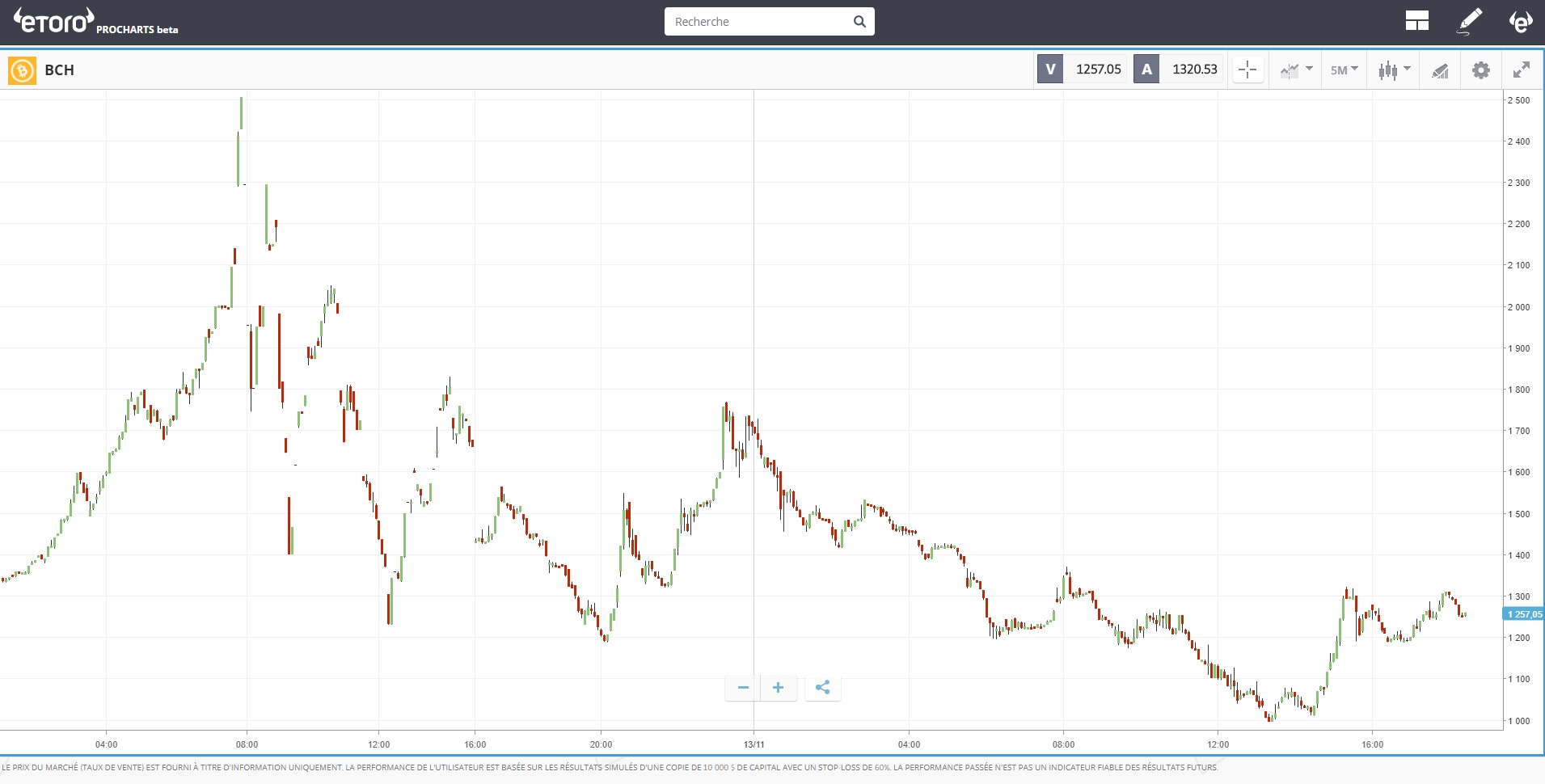The width and height of the screenshot is (1545, 784).
Task: Toggle the crosshair cursor button
Action: [1247, 70]
